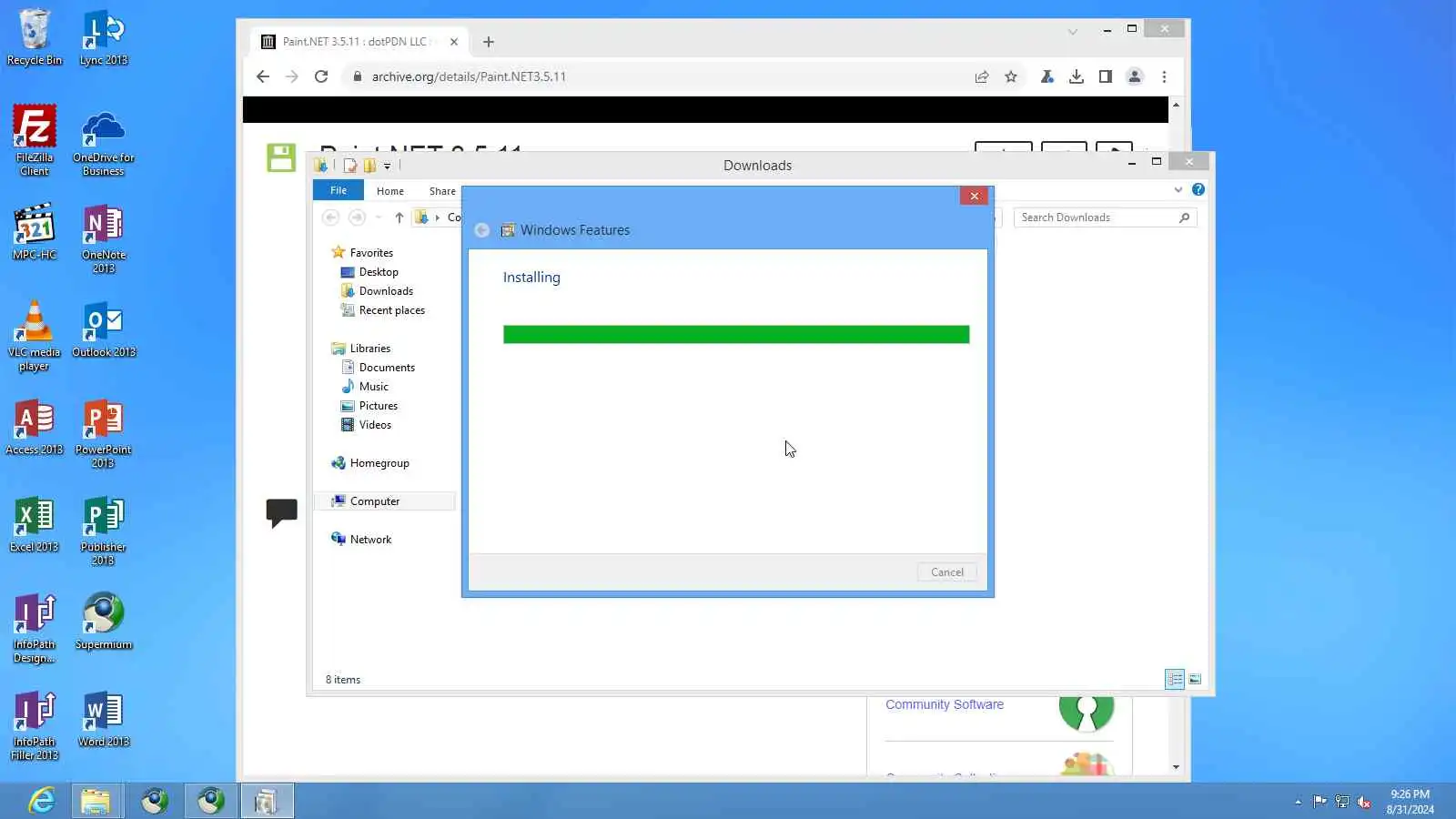The image size is (1456, 819).
Task: Switch to the Home ribbon tab
Action: click(390, 191)
